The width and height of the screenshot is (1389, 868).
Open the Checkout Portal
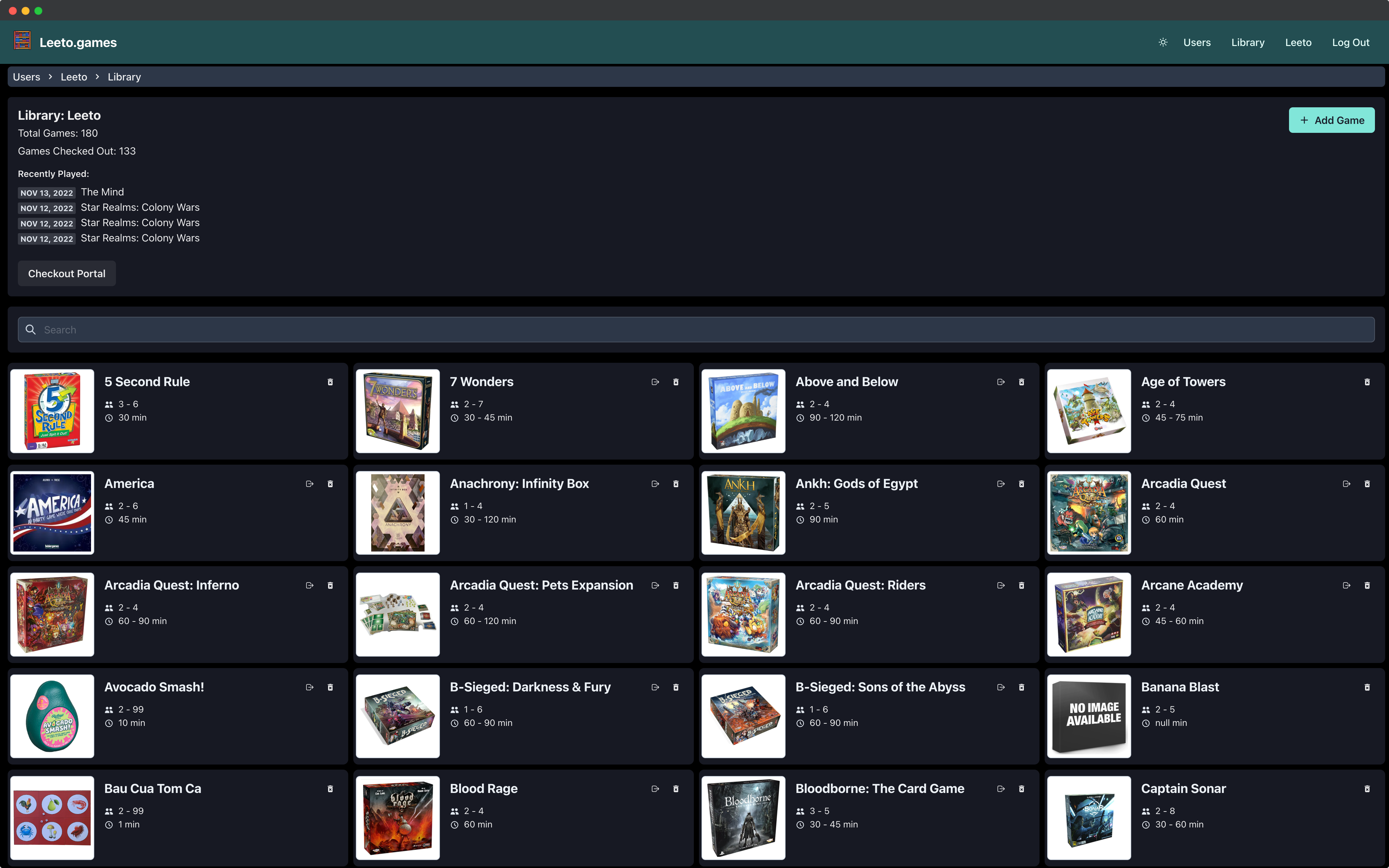(x=67, y=273)
